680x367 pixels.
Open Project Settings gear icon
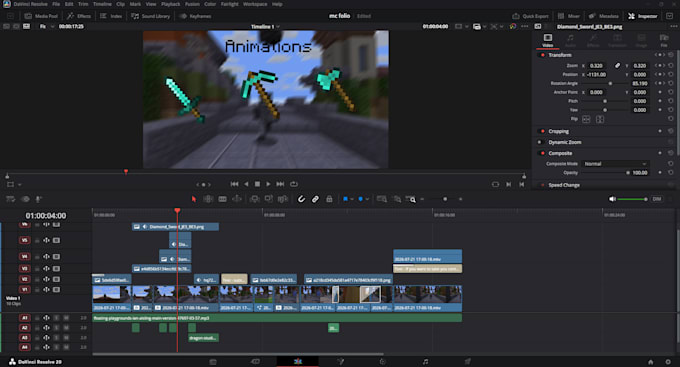668,362
